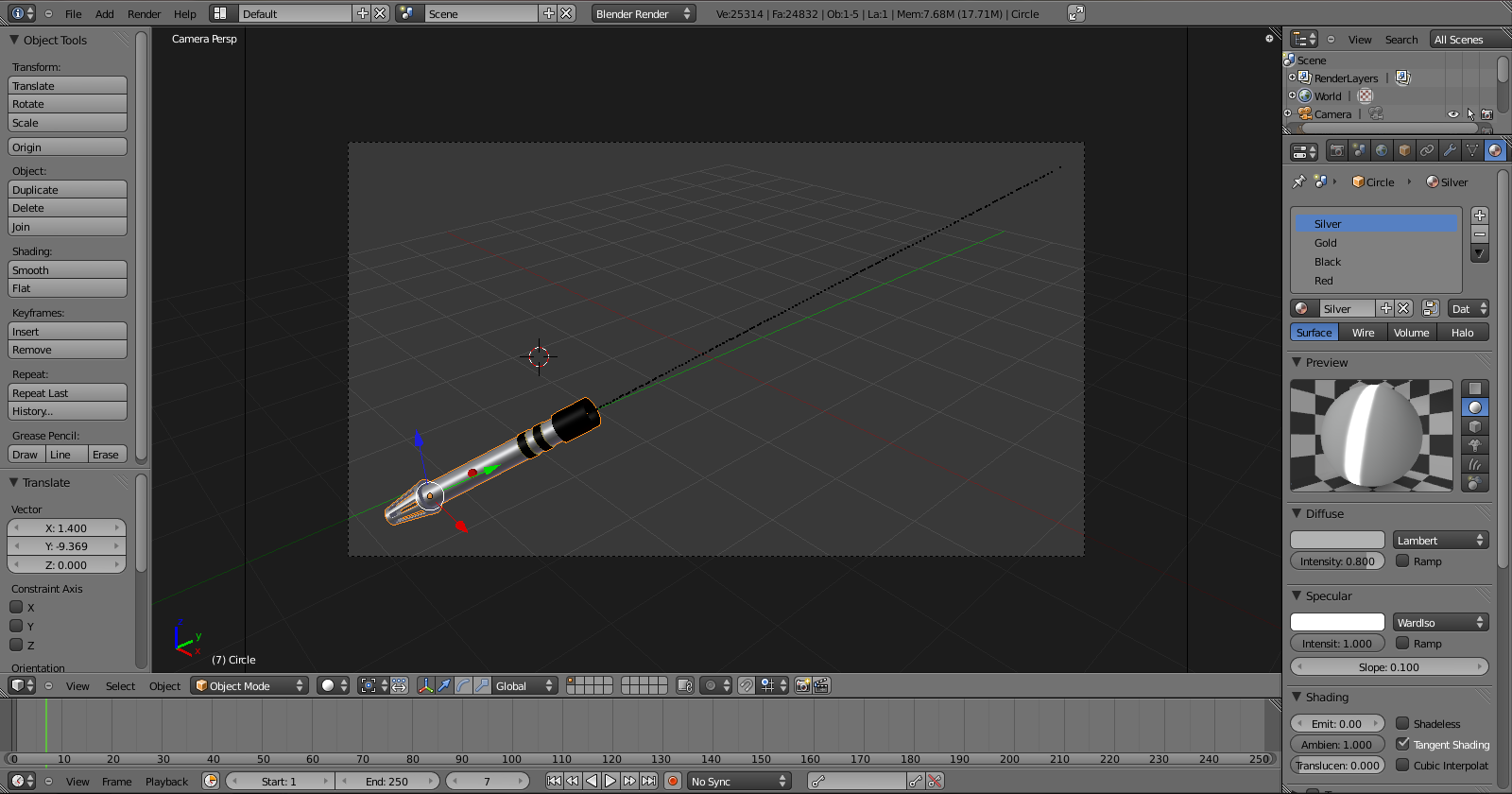Check the Z constraint axis box
The image size is (1512, 794).
click(x=16, y=645)
